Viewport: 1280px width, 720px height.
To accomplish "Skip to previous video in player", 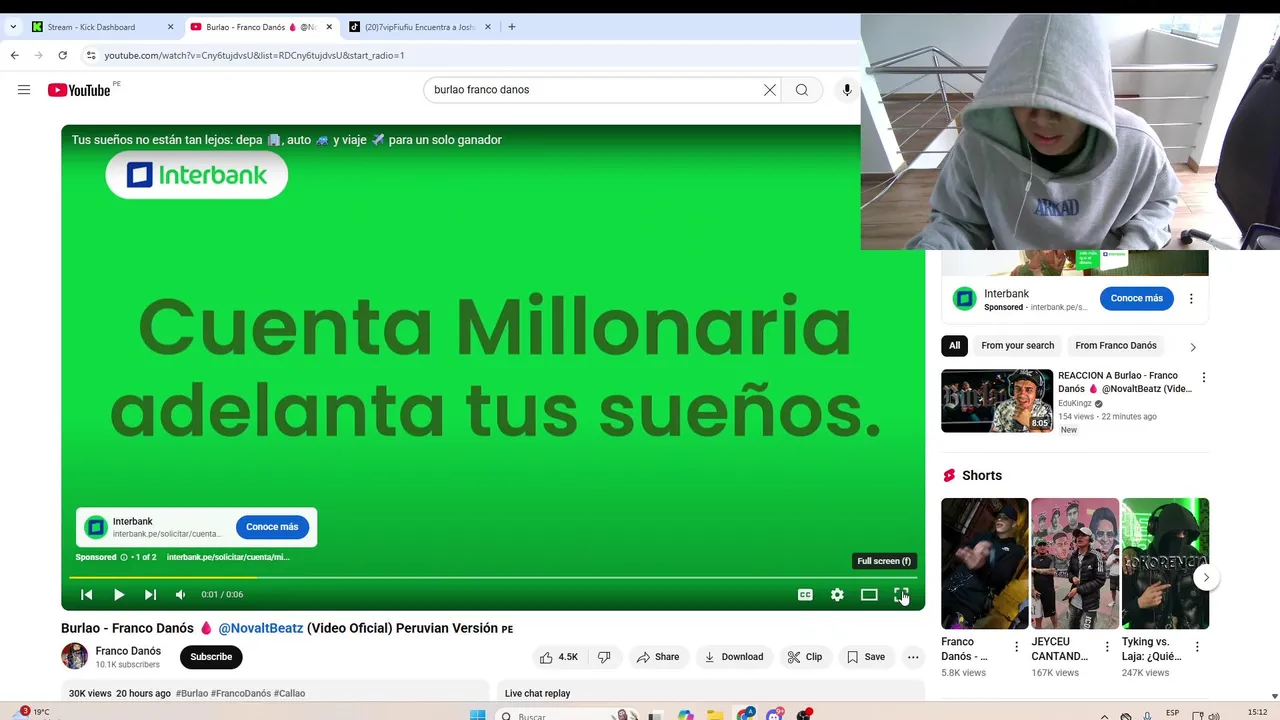I will [x=87, y=594].
